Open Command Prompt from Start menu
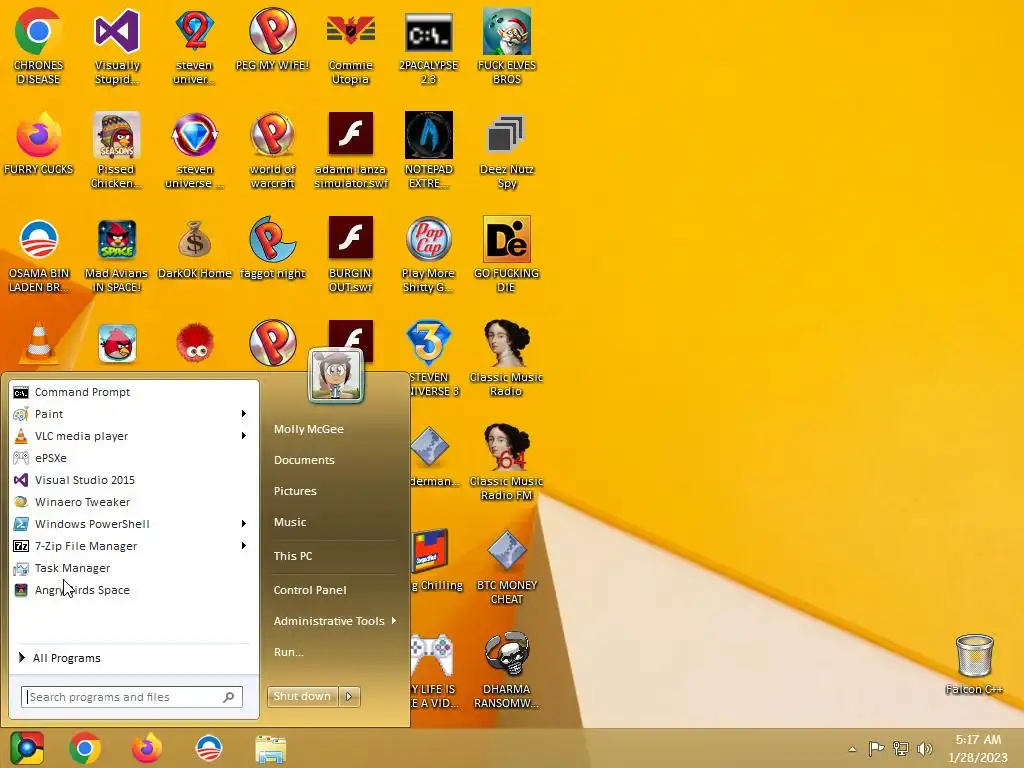 click(x=135, y=392)
